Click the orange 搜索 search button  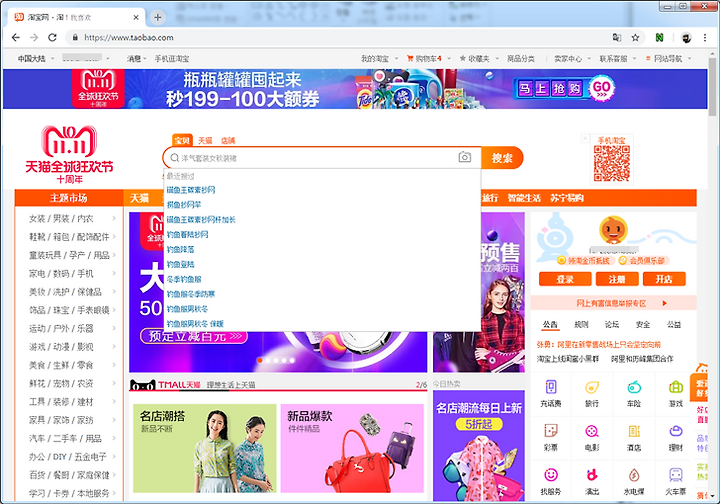pos(502,158)
